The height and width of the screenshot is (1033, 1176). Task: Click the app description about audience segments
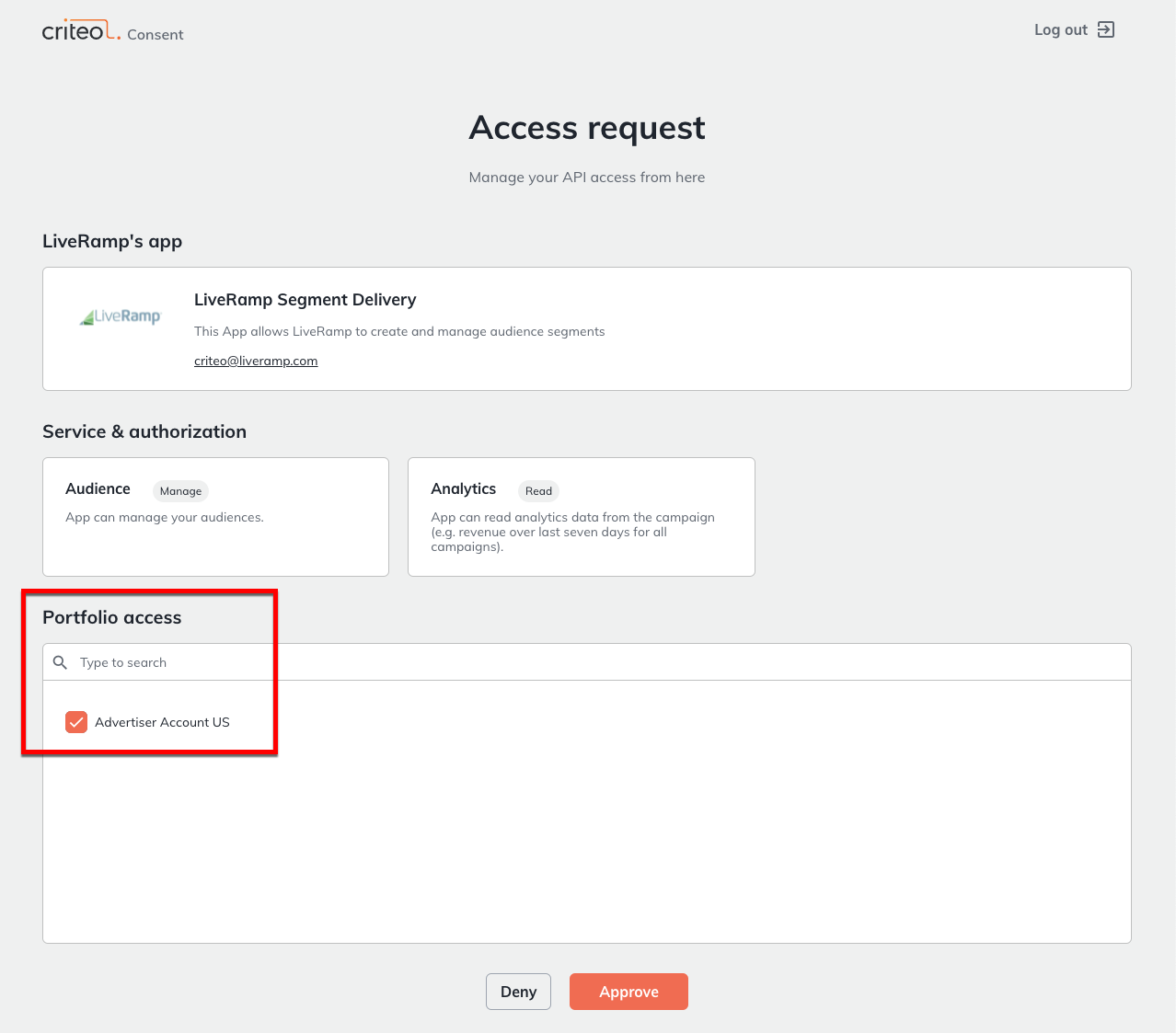click(x=399, y=331)
